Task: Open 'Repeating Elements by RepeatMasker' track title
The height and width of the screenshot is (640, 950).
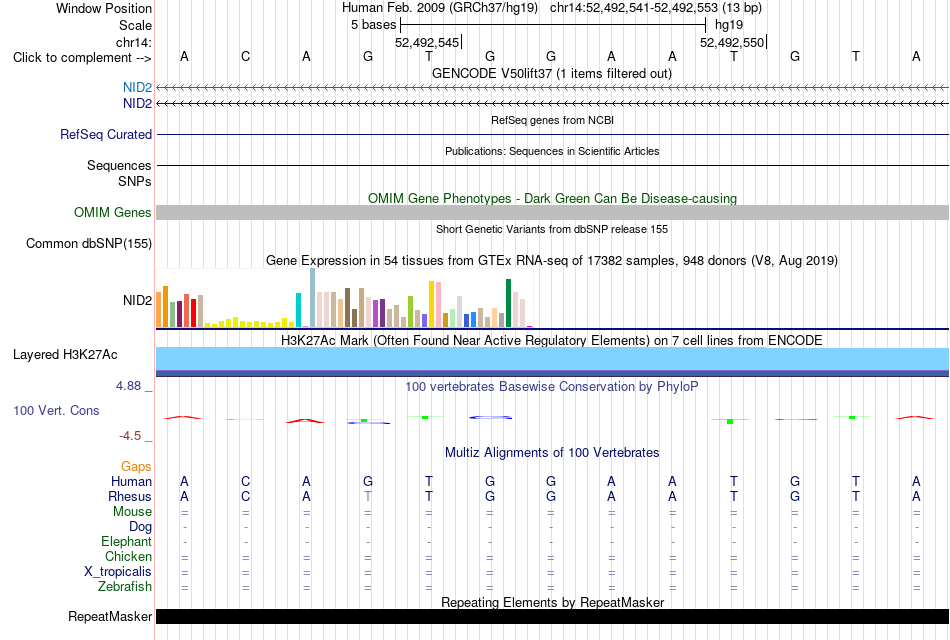Action: click(x=552, y=602)
